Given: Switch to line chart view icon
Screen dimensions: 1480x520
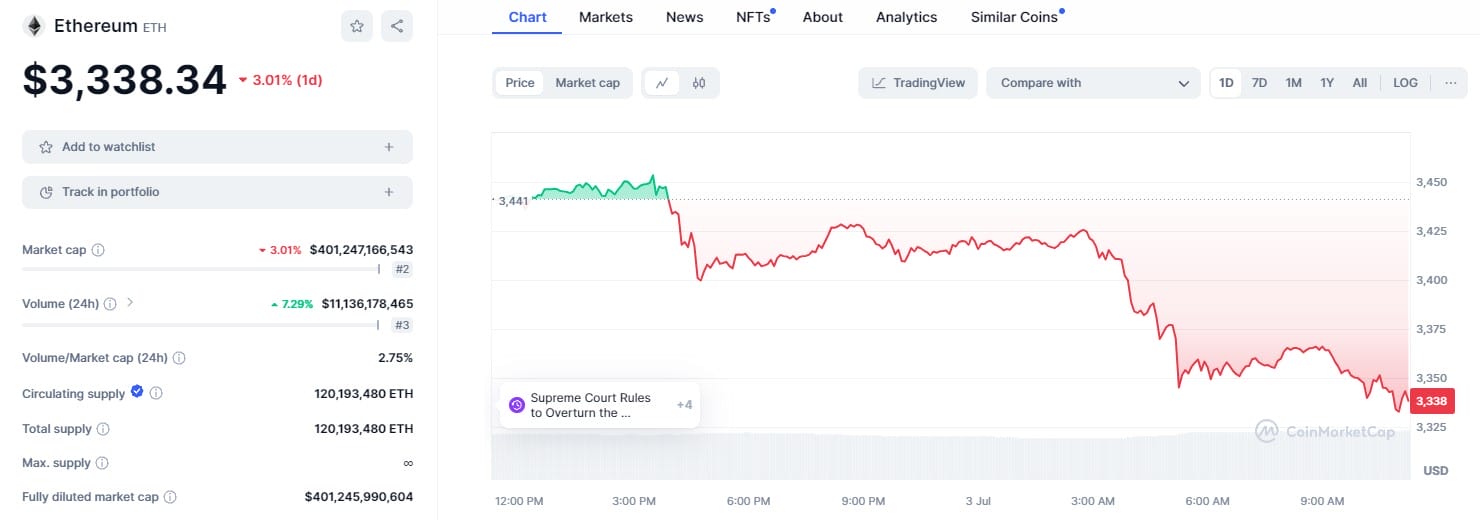Looking at the screenshot, I should [x=662, y=83].
